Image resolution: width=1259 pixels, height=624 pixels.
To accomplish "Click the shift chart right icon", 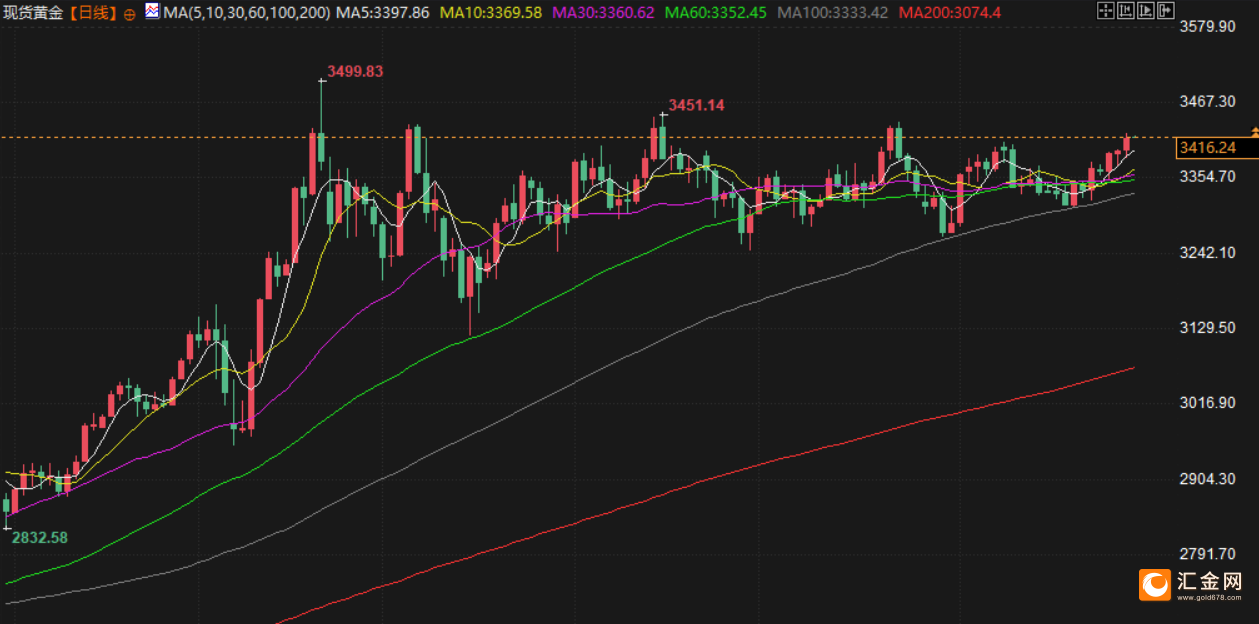I will [1146, 10].
